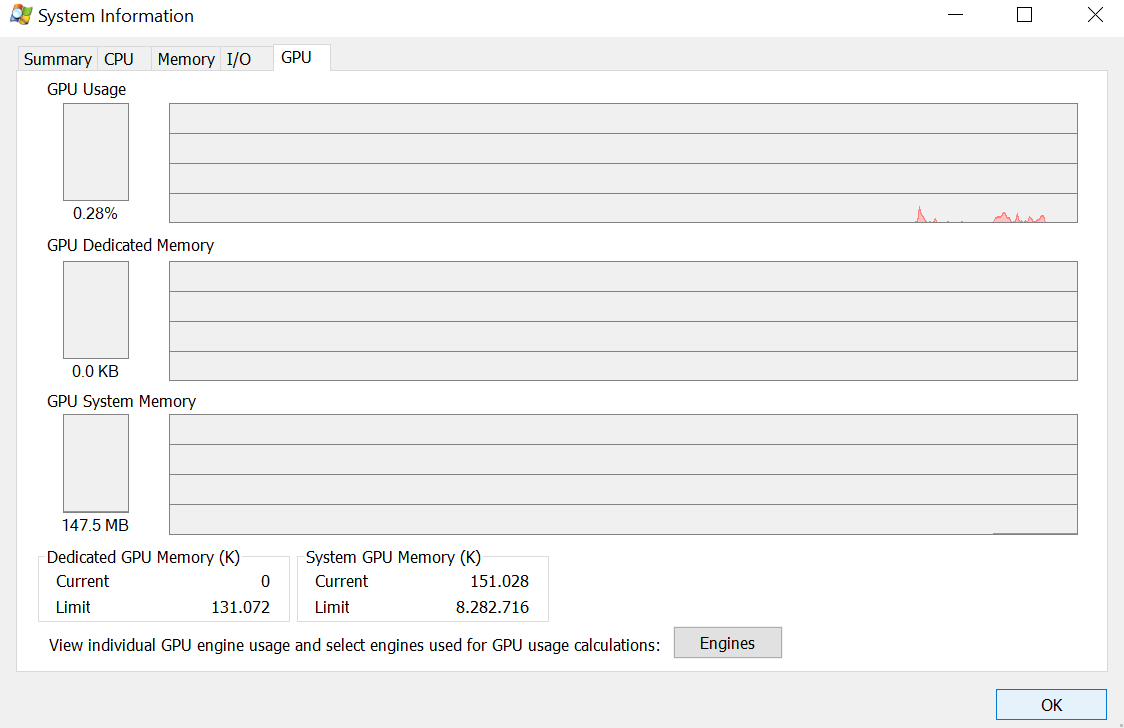Screen dimensions: 1124x728
Task: Click the GPU System Memory heading
Action: (x=121, y=401)
